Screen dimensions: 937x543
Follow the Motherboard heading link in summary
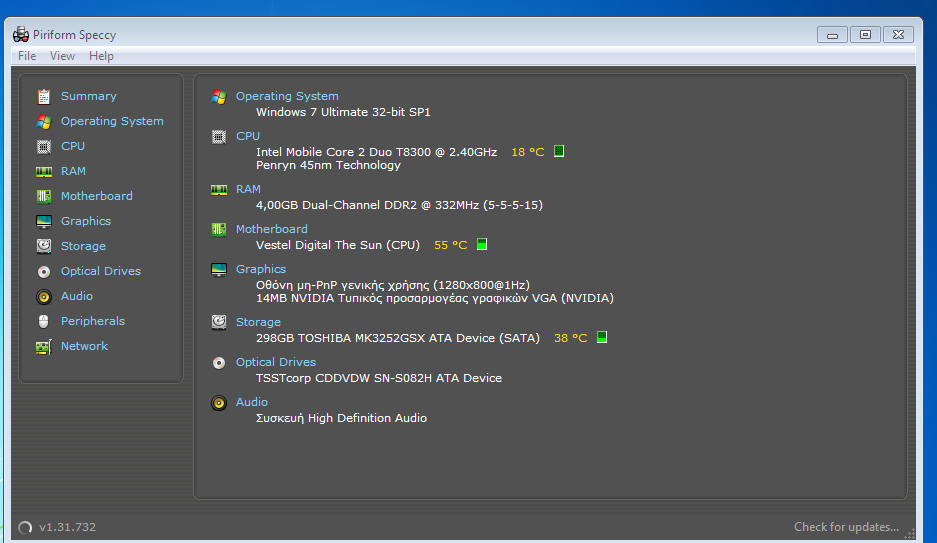(271, 229)
